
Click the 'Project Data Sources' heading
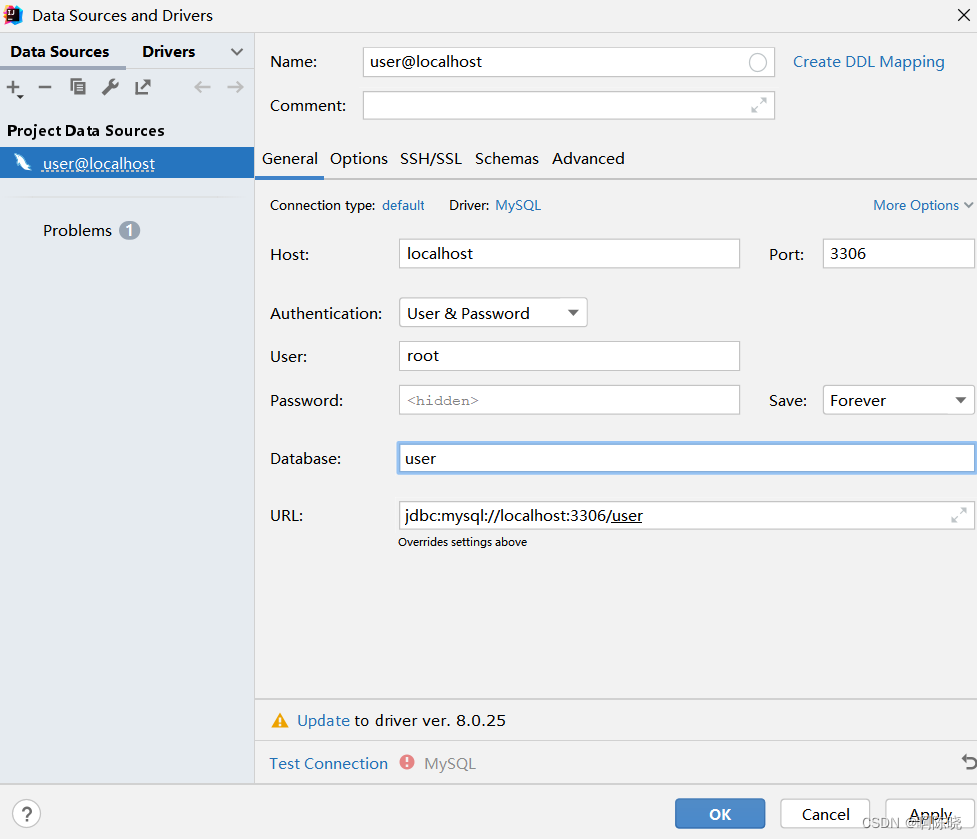85,131
